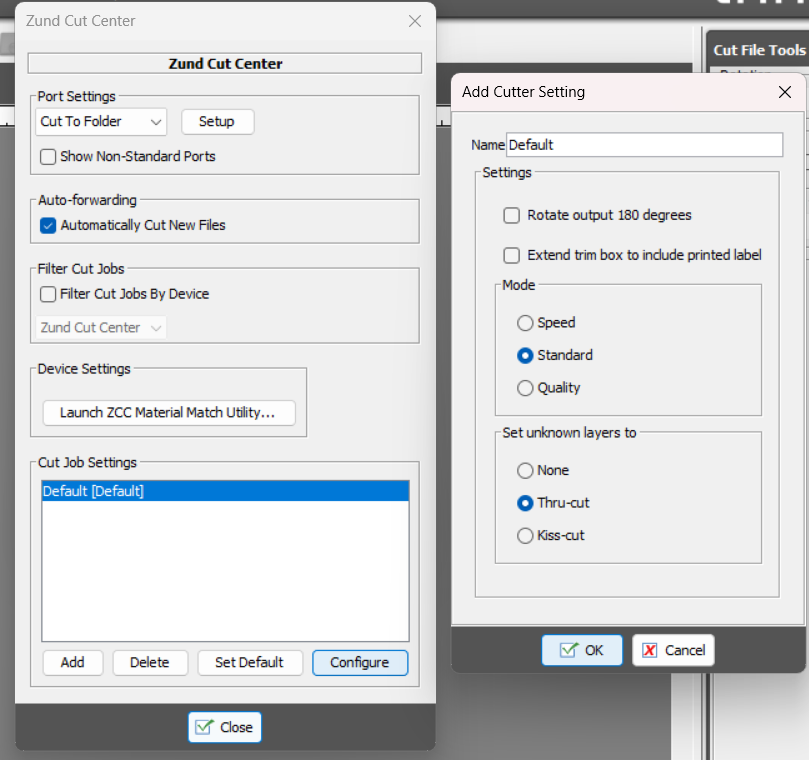This screenshot has width=809, height=760.
Task: Close Add Cutter Setting window with X
Action: click(785, 92)
